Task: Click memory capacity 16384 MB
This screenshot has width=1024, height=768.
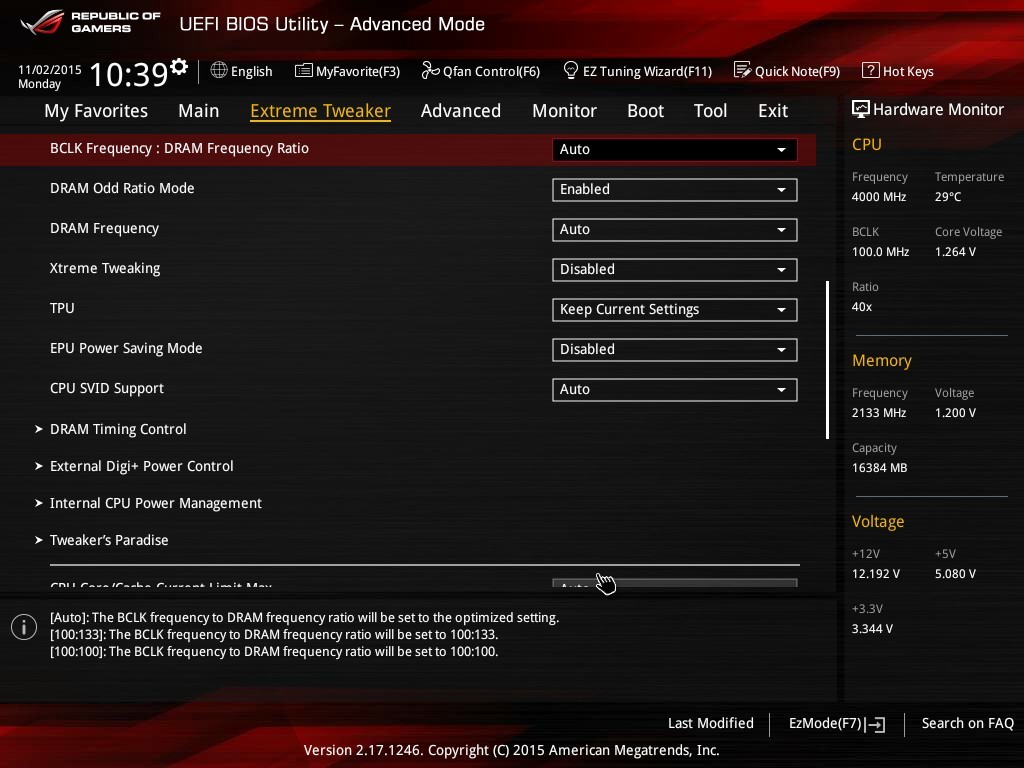Action: [879, 468]
